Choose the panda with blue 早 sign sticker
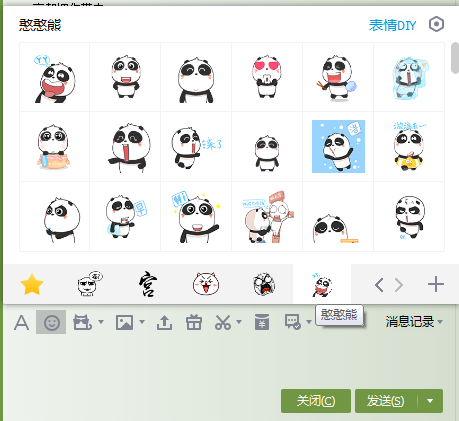The image size is (459, 421). pos(125,217)
